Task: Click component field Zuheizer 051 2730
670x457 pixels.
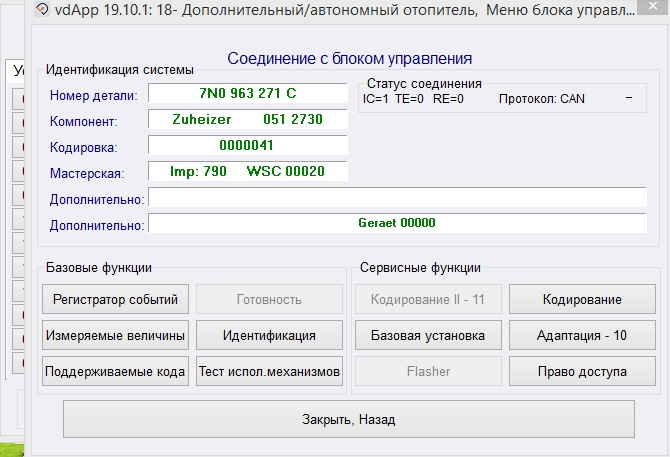Action: (248, 119)
